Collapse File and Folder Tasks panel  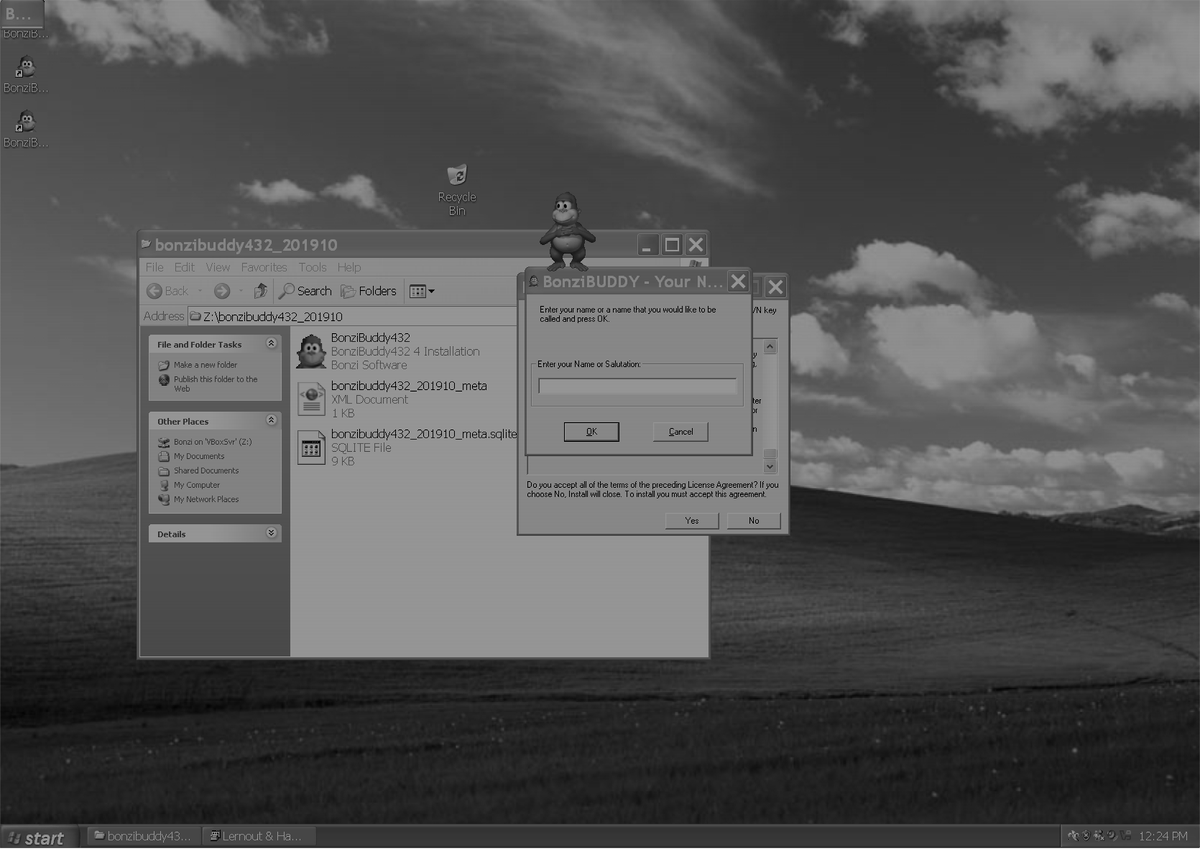pos(270,344)
